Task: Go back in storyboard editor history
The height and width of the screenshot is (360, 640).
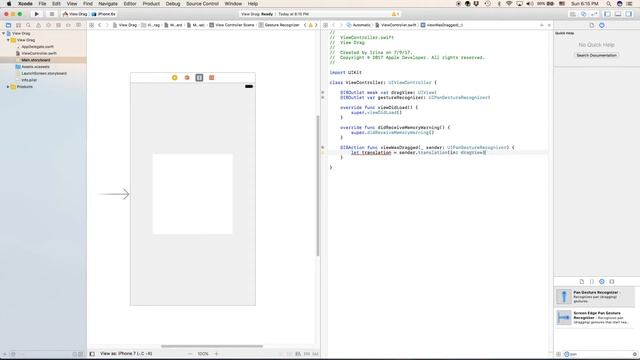Action: tap(100, 25)
